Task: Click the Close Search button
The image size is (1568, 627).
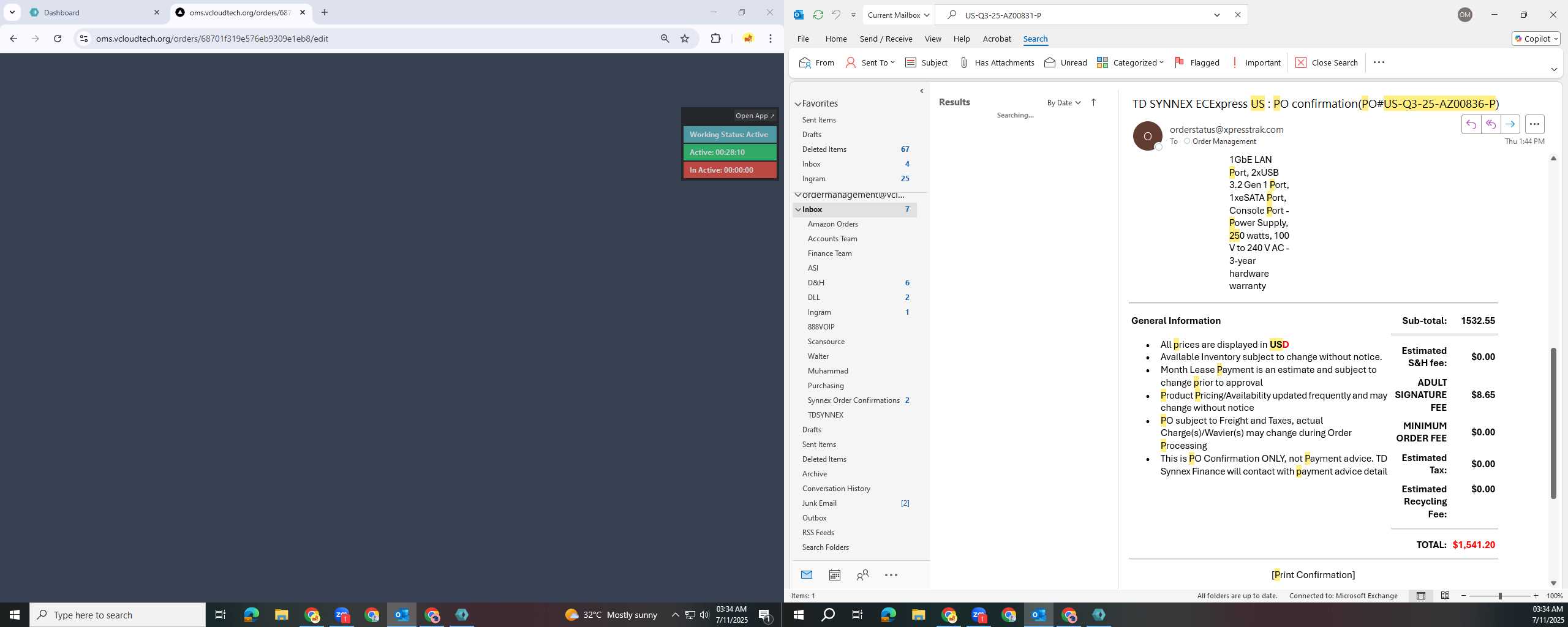Action: [x=1327, y=62]
